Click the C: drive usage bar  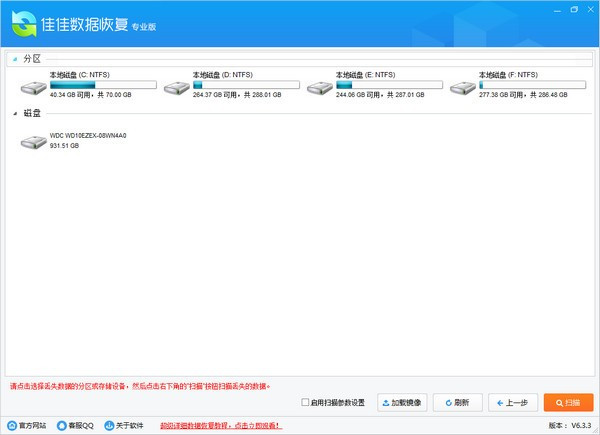point(103,85)
